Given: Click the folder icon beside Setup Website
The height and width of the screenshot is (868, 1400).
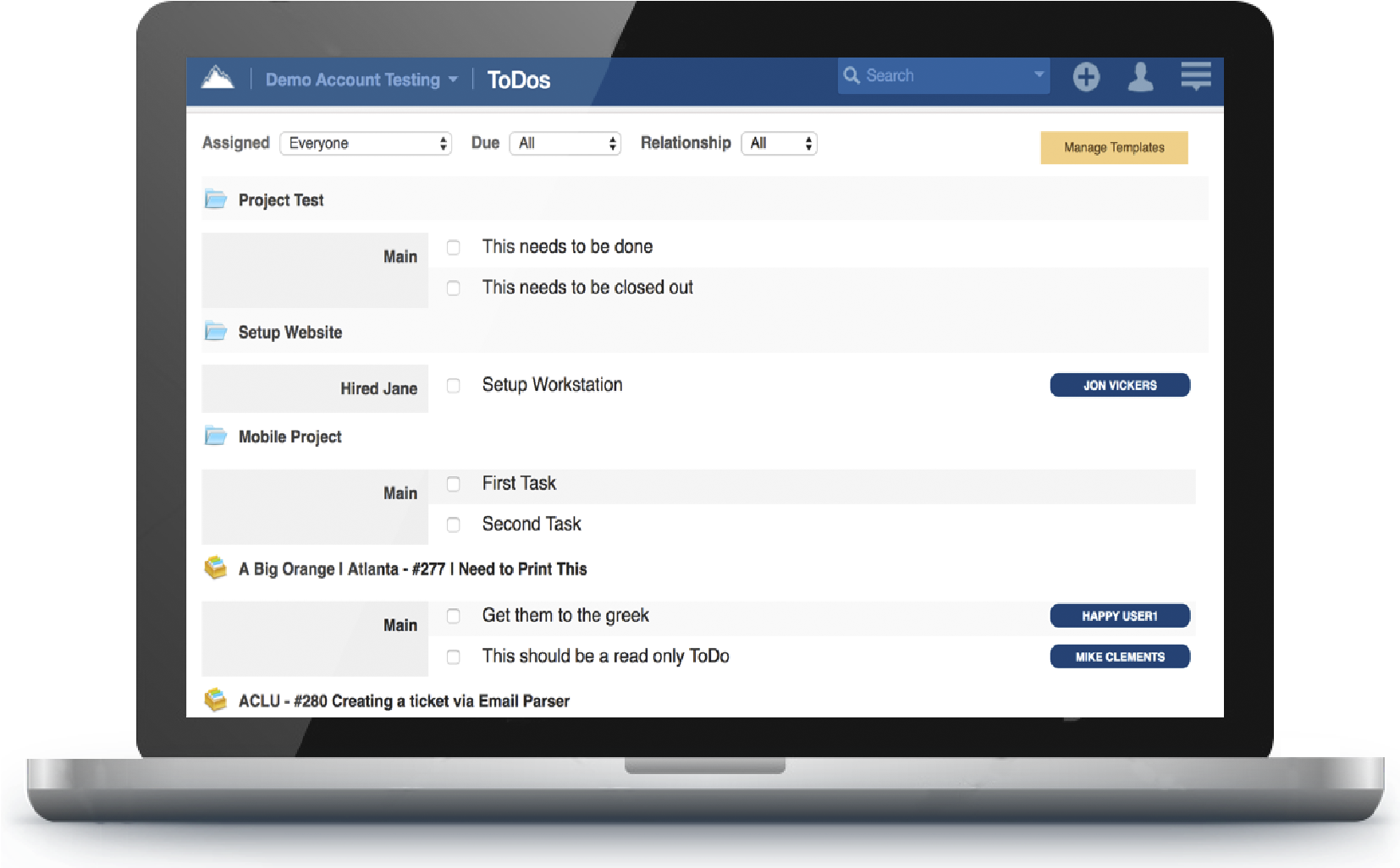Looking at the screenshot, I should 215,331.
